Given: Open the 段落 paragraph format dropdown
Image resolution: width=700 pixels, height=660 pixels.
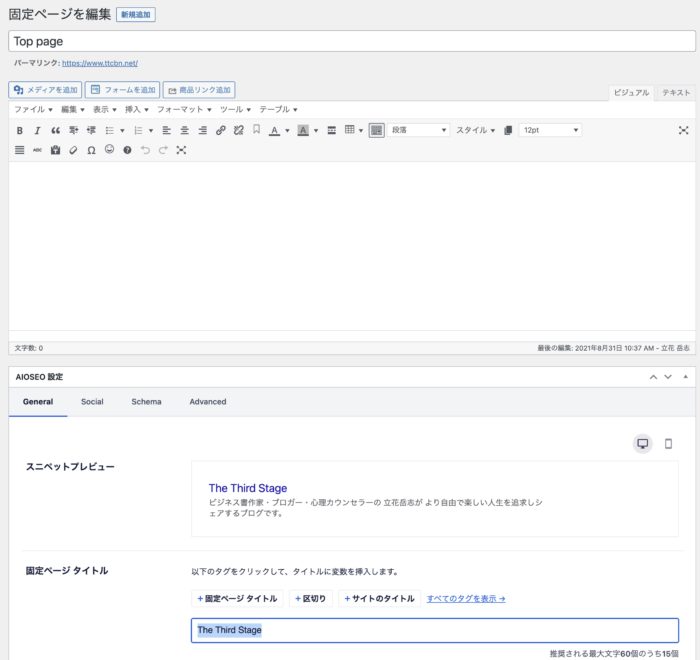Looking at the screenshot, I should (x=419, y=130).
